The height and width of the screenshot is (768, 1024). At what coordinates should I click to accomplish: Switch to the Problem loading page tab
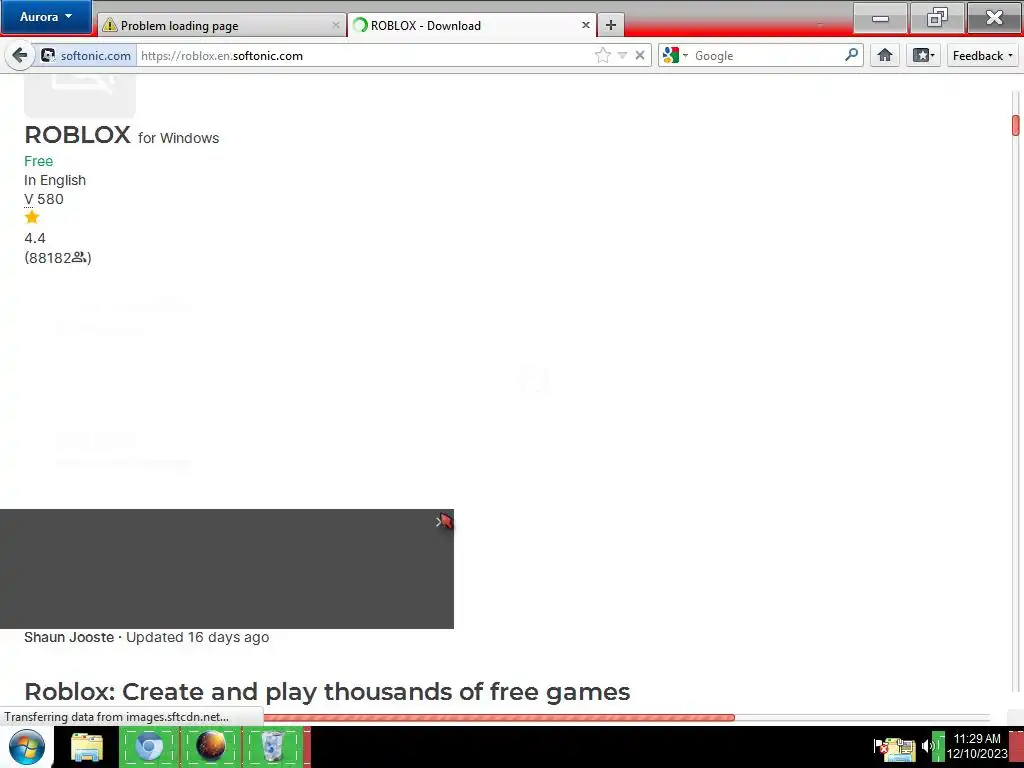222,25
